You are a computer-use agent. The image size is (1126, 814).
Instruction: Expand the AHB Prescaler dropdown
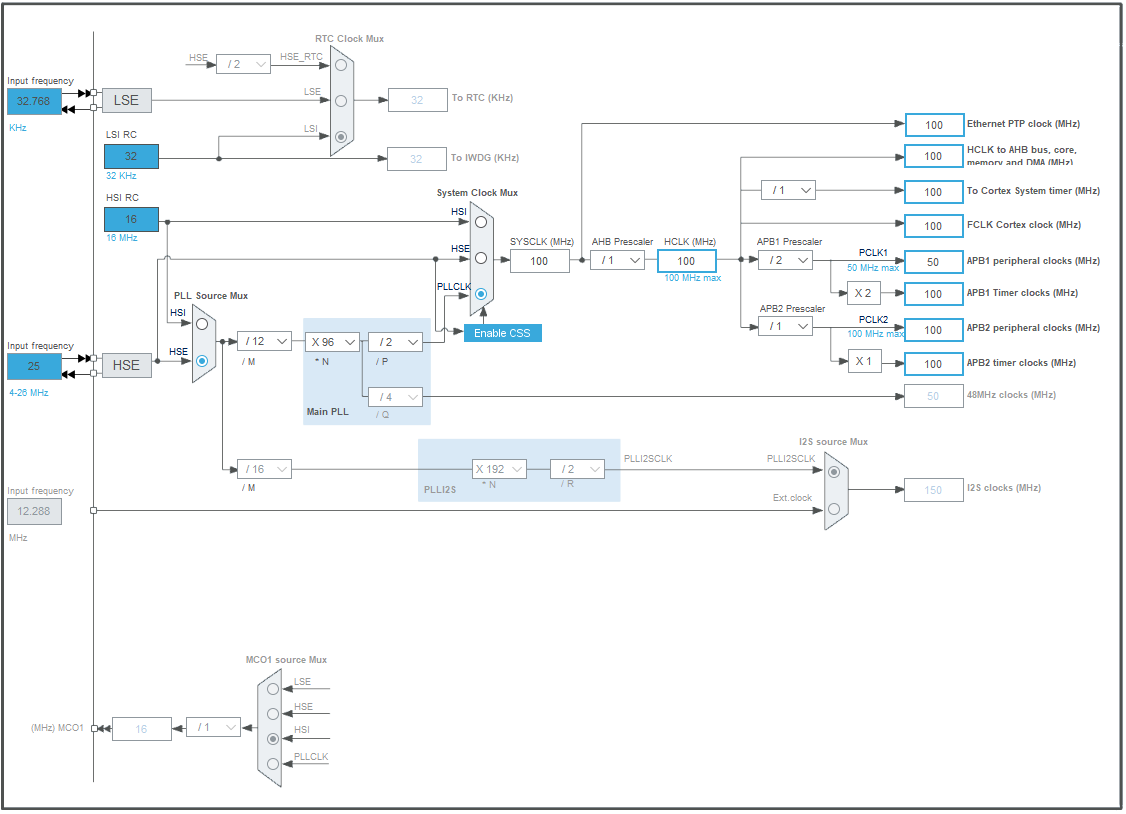[x=617, y=260]
